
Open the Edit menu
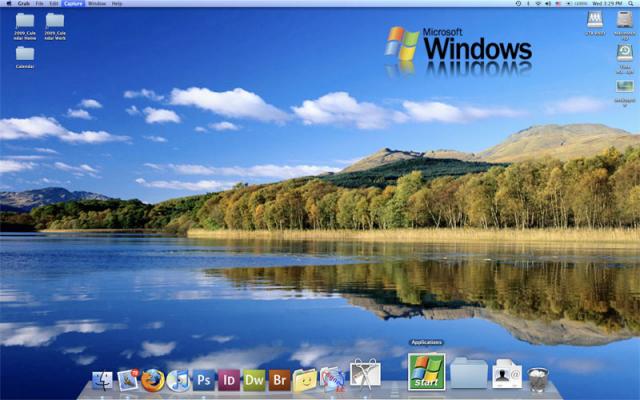53,3
